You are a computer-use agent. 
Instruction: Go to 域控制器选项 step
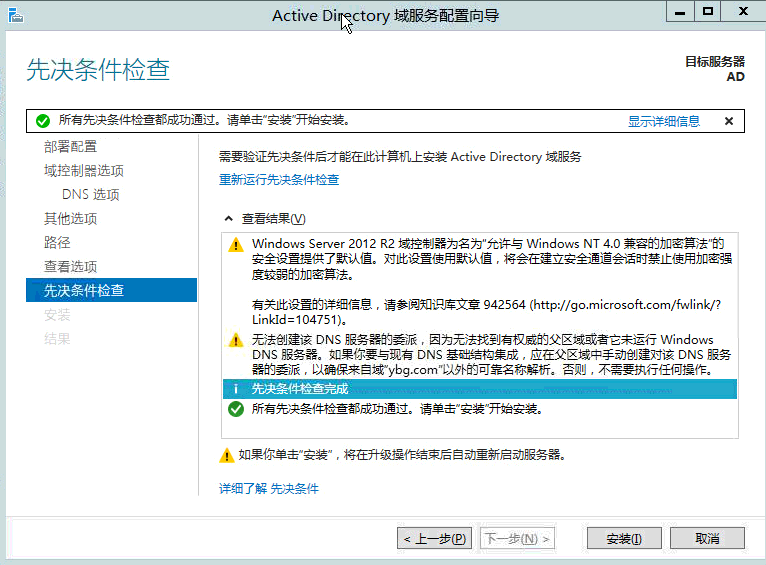tap(84, 171)
